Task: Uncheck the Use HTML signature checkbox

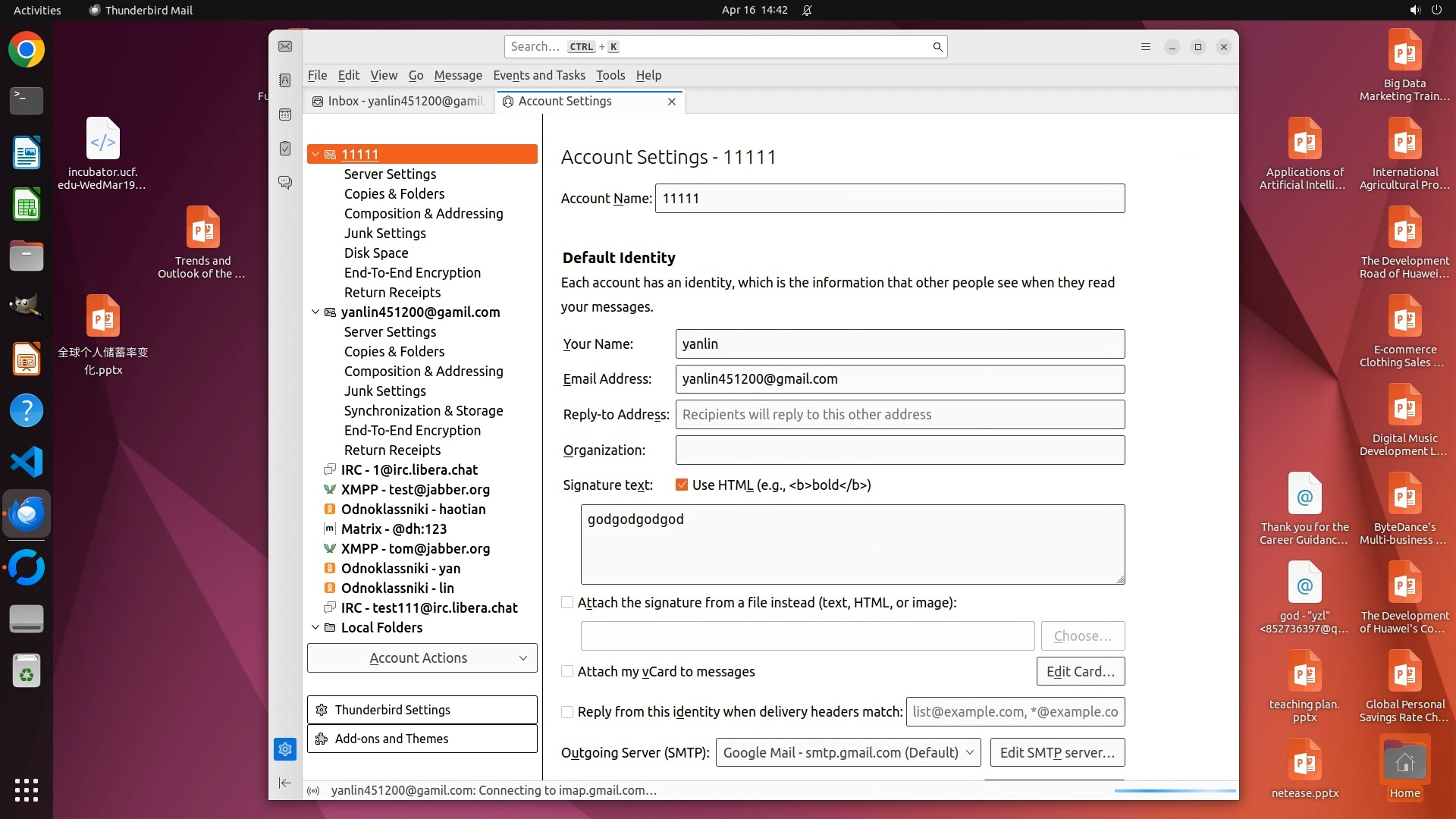Action: pyautogui.click(x=681, y=485)
